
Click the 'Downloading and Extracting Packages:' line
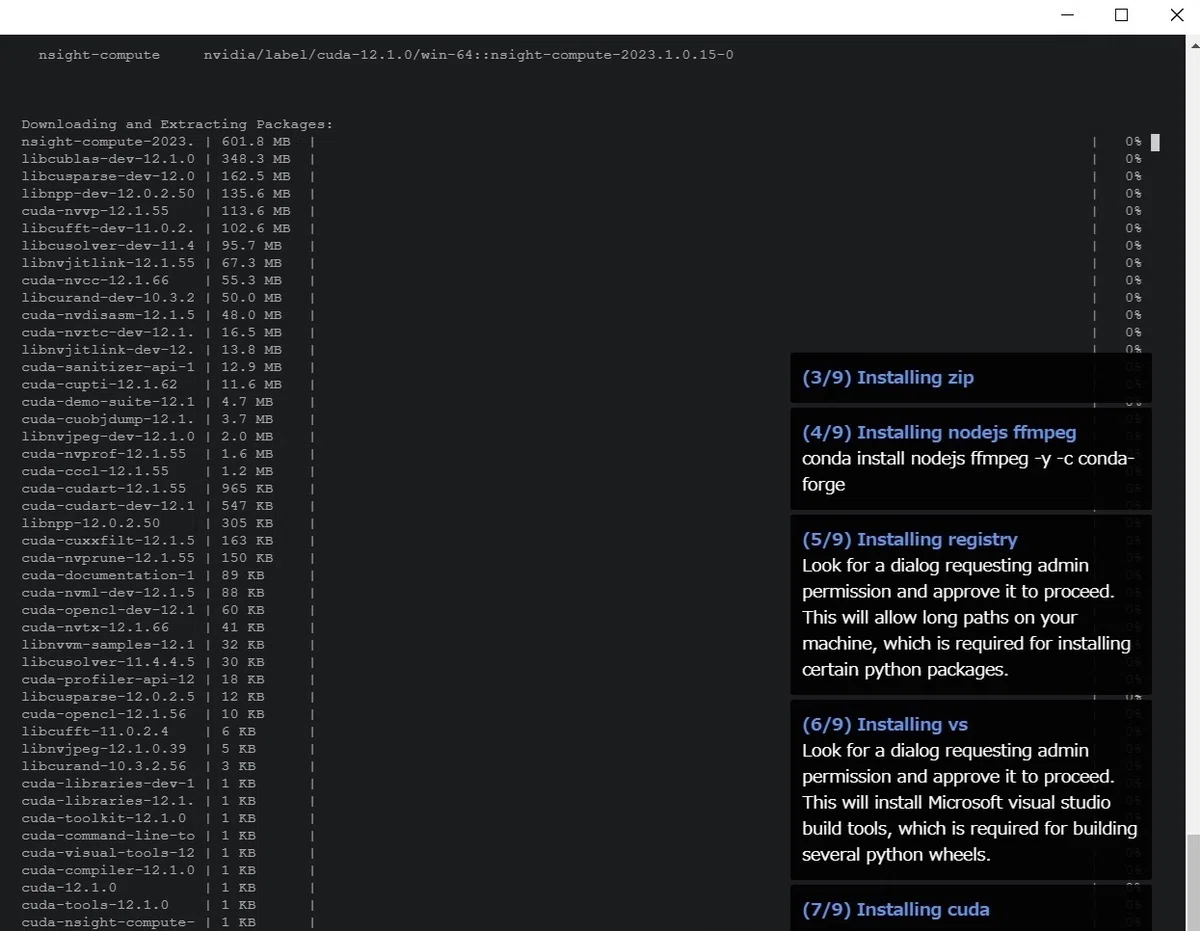tap(177, 124)
